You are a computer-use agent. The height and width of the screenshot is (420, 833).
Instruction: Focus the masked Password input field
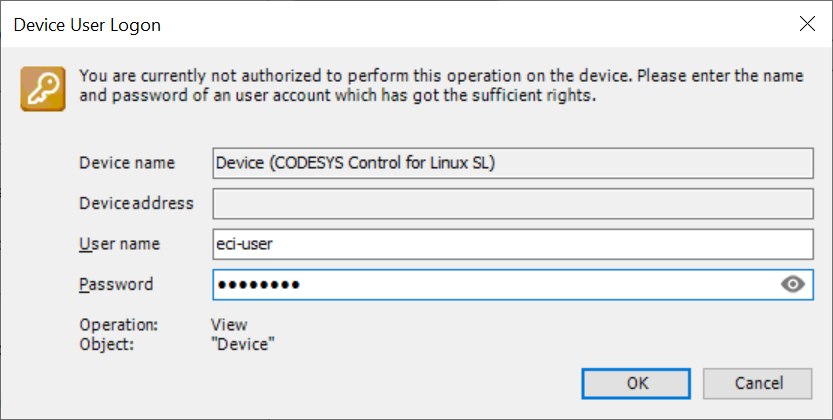coord(513,285)
